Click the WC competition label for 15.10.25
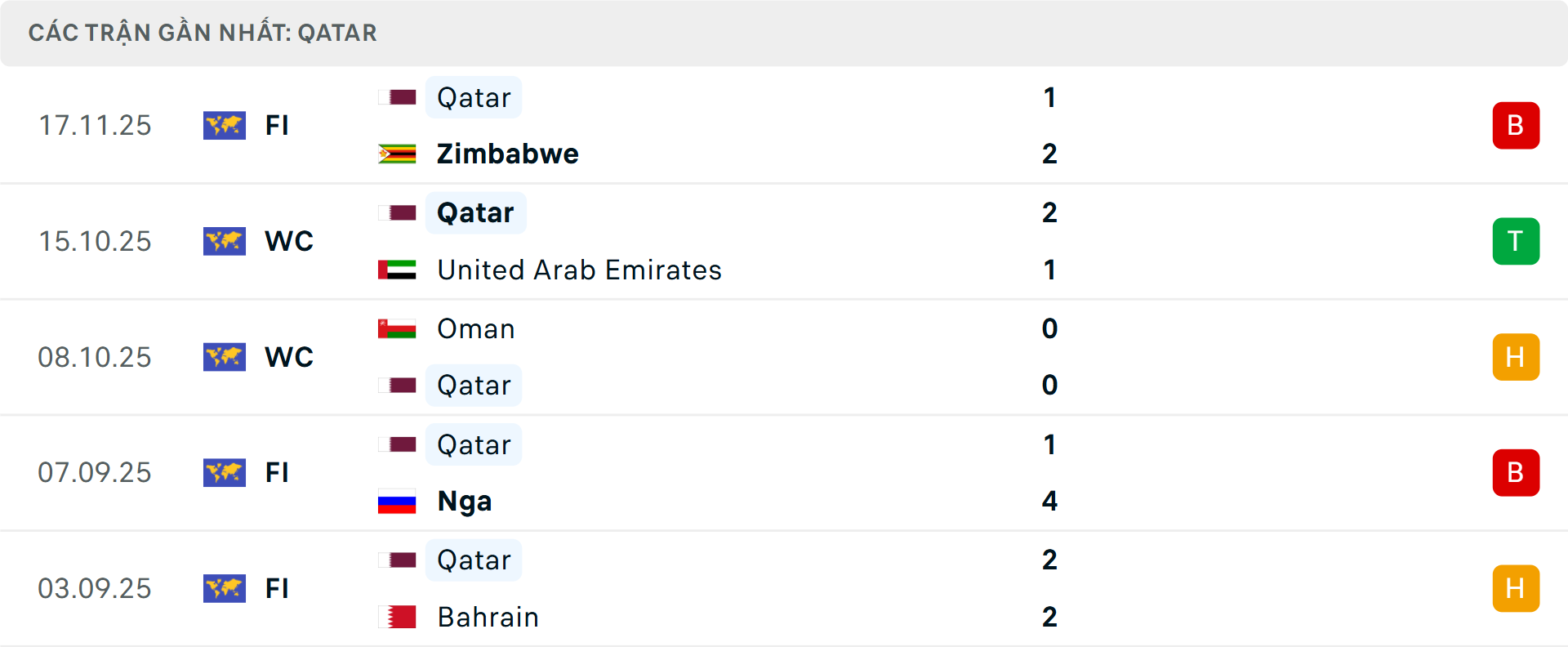 (x=289, y=241)
